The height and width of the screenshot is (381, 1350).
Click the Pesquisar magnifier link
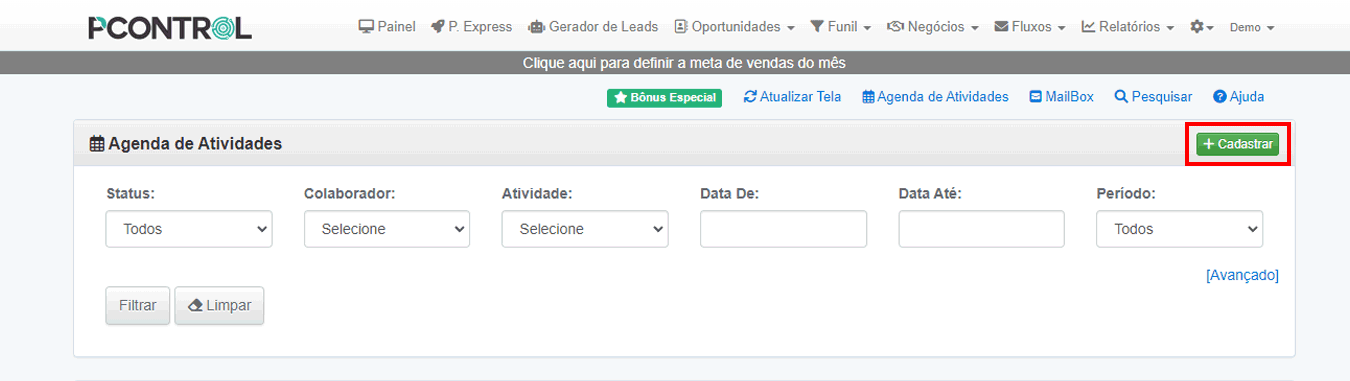pyautogui.click(x=1153, y=97)
